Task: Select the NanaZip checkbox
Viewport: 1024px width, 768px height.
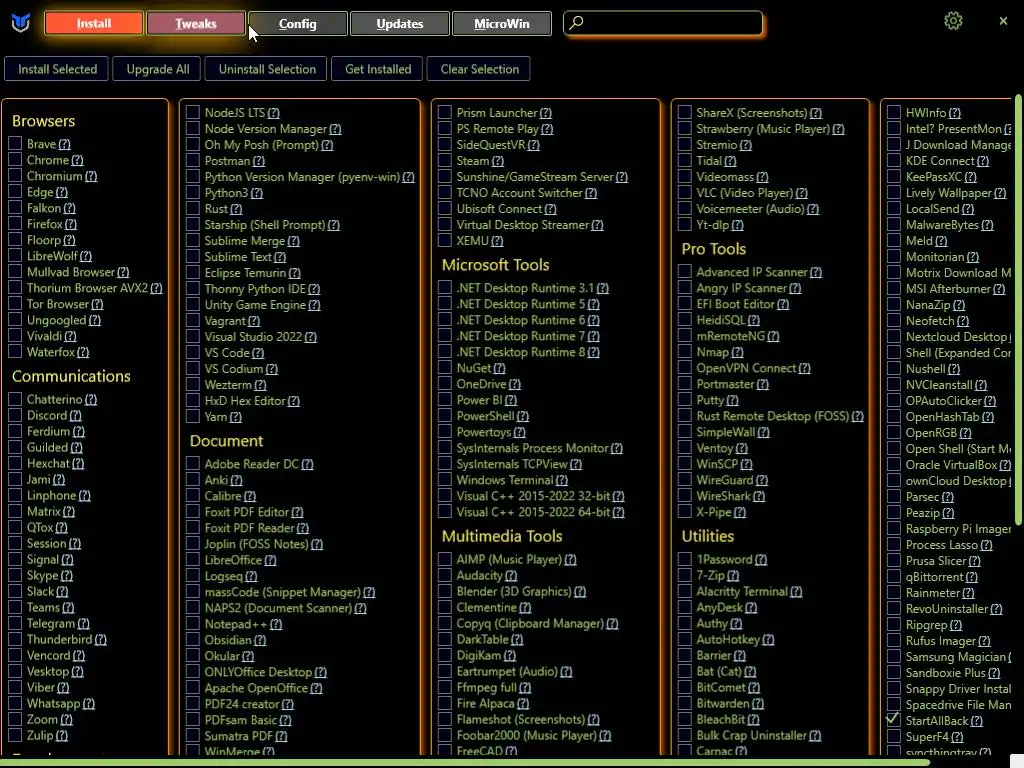Action: [x=893, y=305]
